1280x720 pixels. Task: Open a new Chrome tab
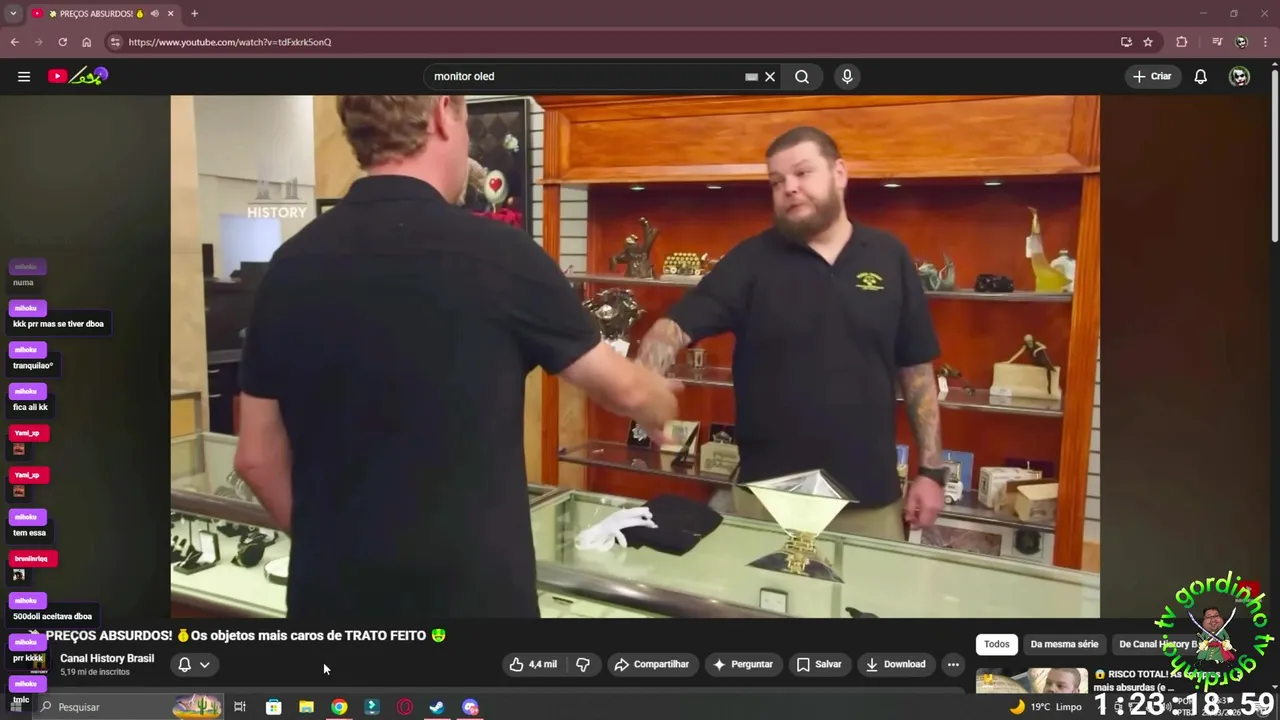(x=194, y=13)
